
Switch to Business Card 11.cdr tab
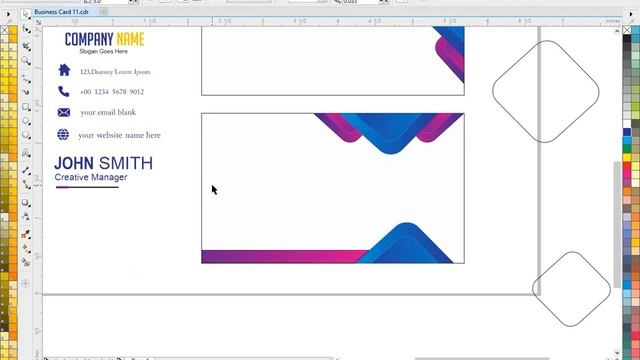(62, 12)
